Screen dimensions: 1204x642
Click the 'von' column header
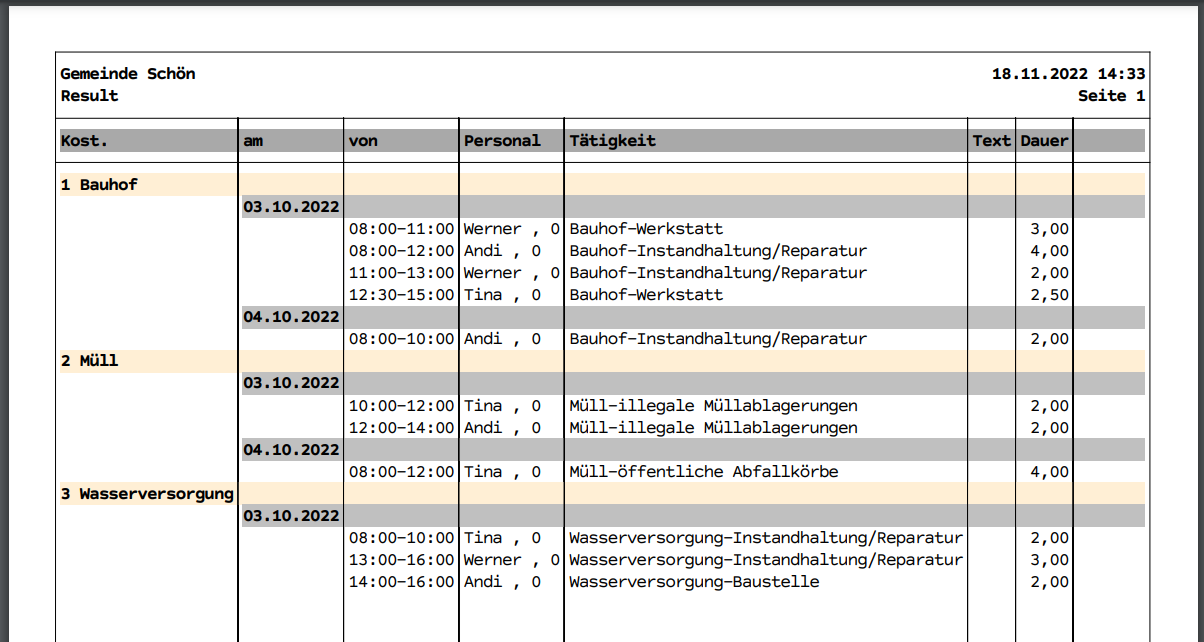point(363,141)
